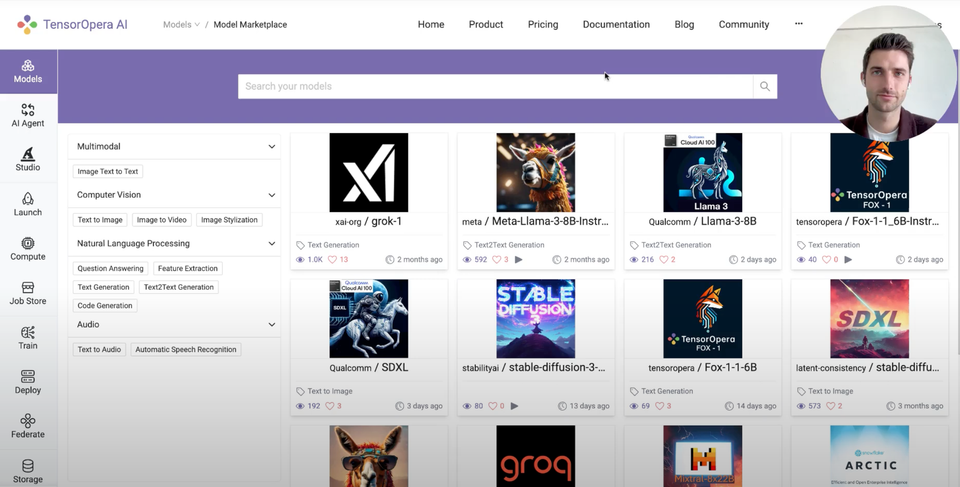This screenshot has width=960, height=487.
Task: Like the Qualcomm SDXL heart icon
Action: coord(330,406)
